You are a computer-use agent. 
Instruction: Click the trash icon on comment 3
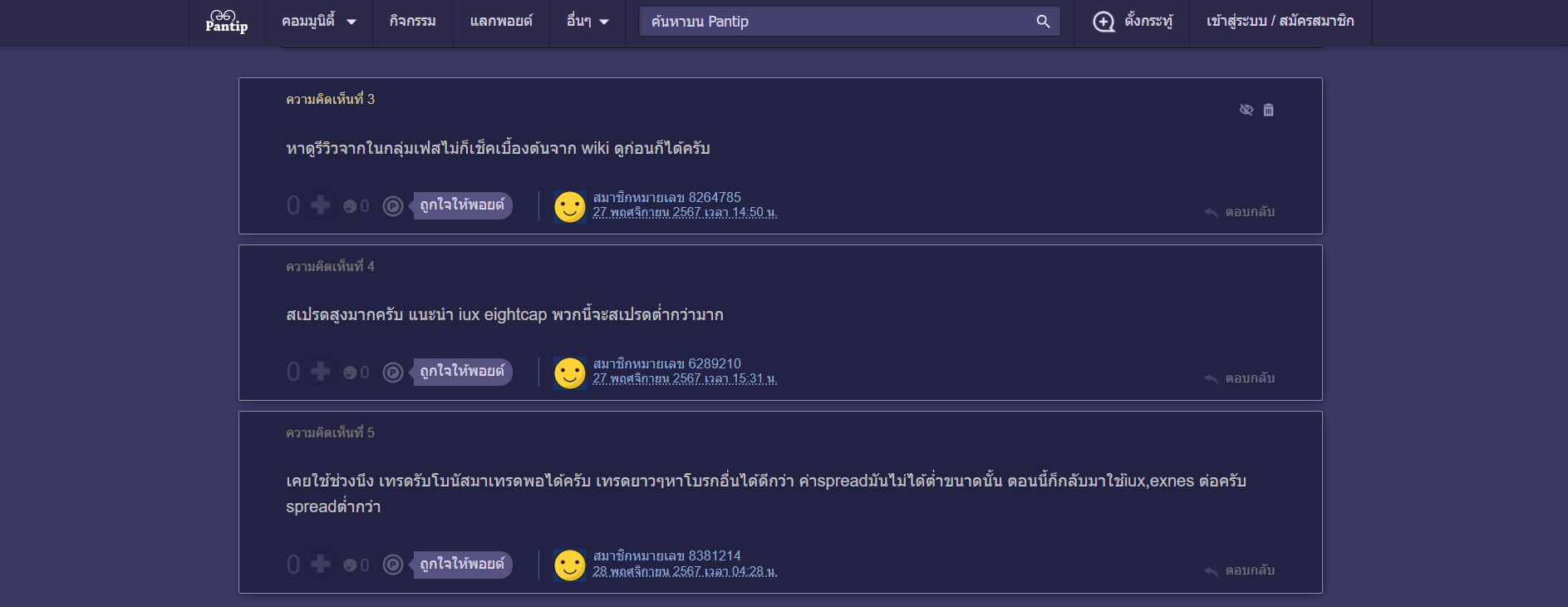[1268, 110]
